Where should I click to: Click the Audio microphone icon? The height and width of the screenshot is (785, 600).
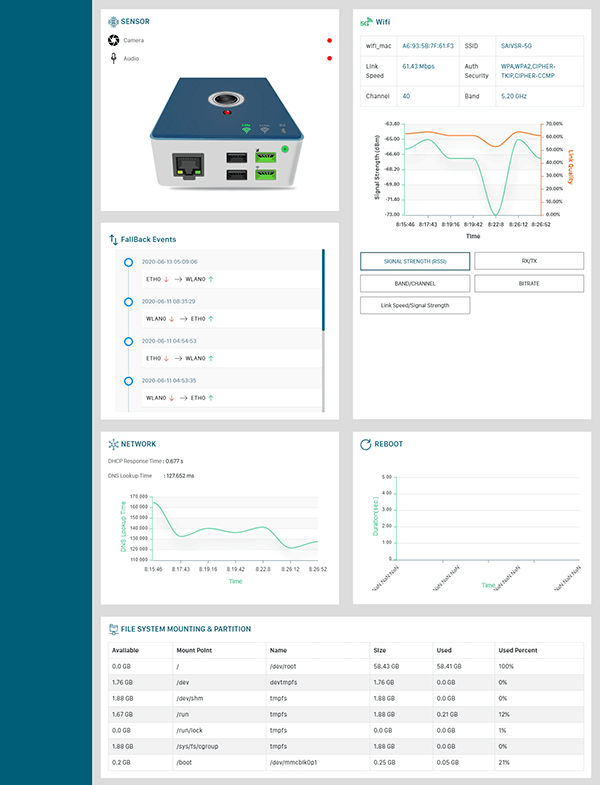tap(114, 58)
